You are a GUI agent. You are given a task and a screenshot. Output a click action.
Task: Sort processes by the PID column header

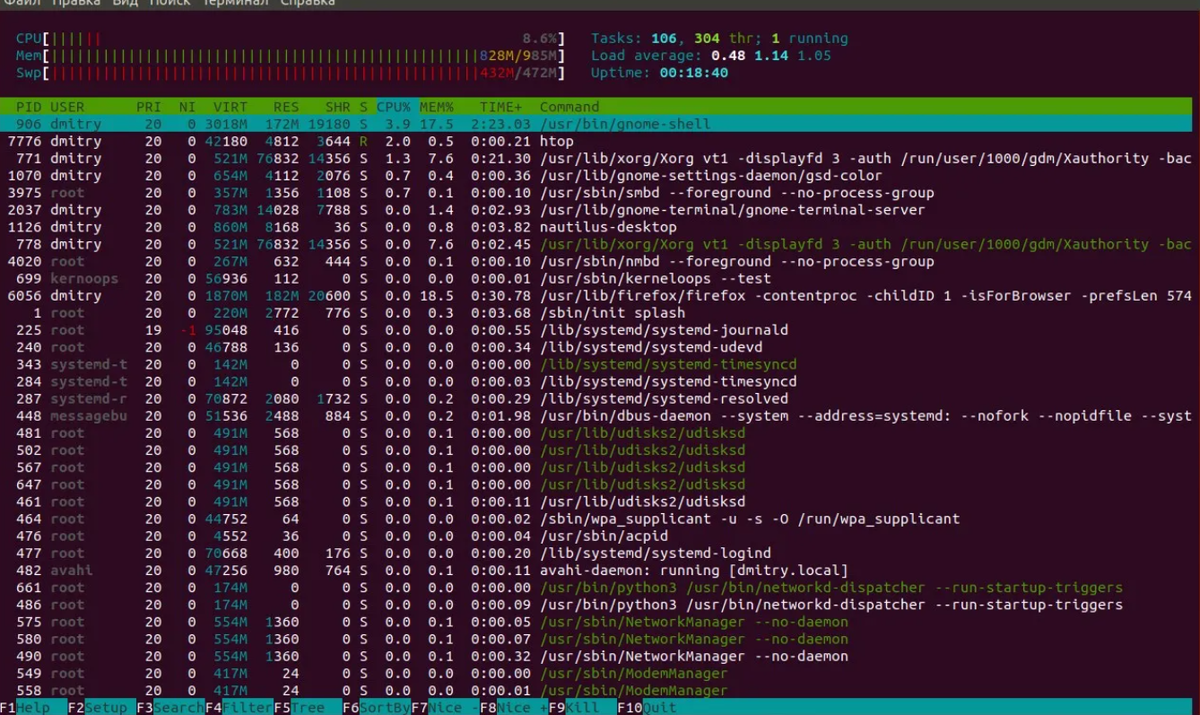(x=28, y=107)
